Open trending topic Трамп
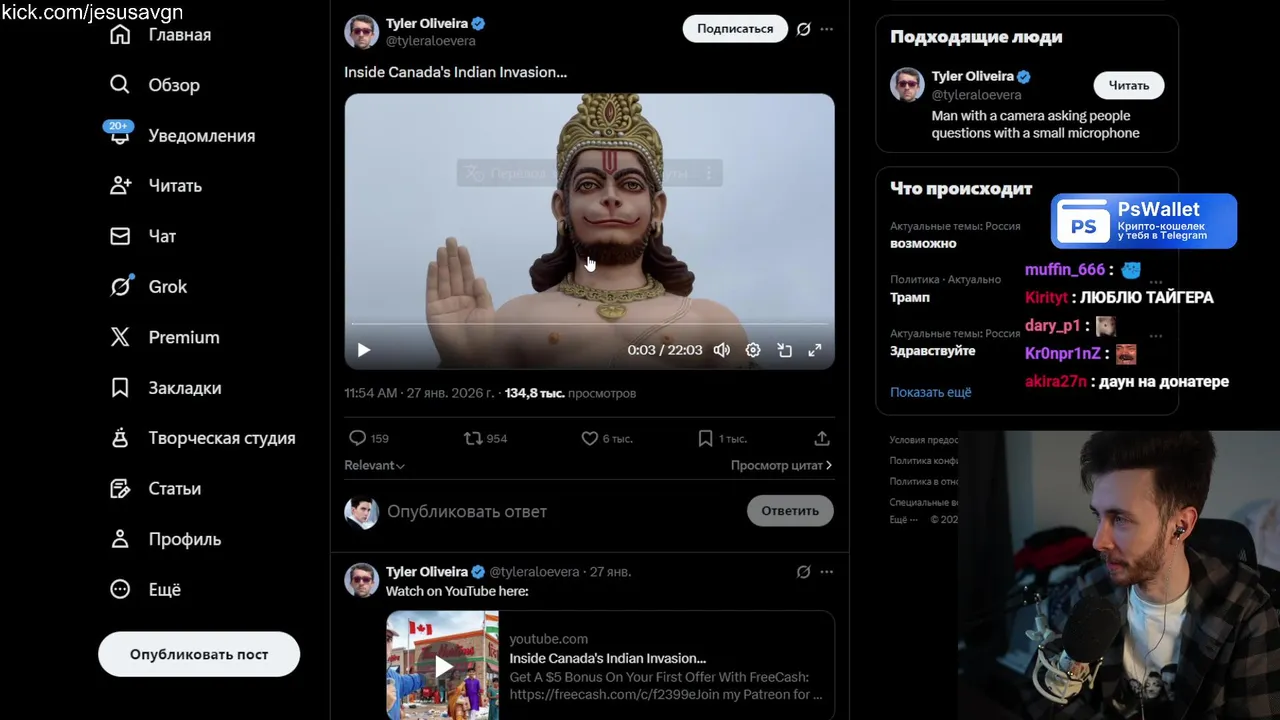The image size is (1280, 720). coord(910,297)
